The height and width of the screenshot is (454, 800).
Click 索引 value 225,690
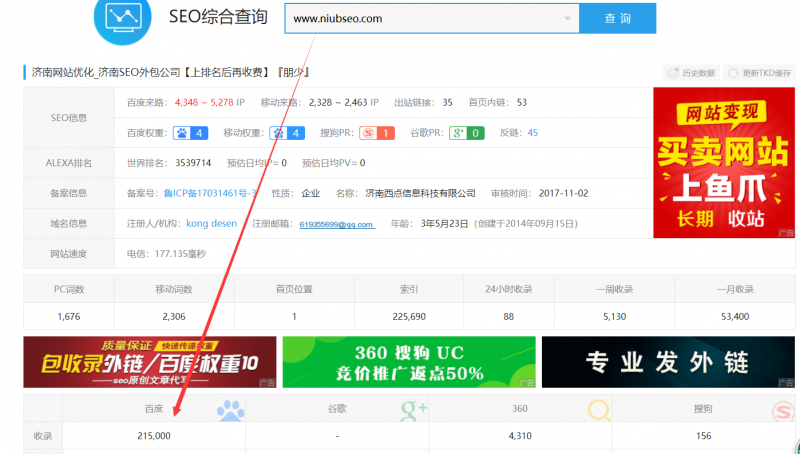coord(409,317)
